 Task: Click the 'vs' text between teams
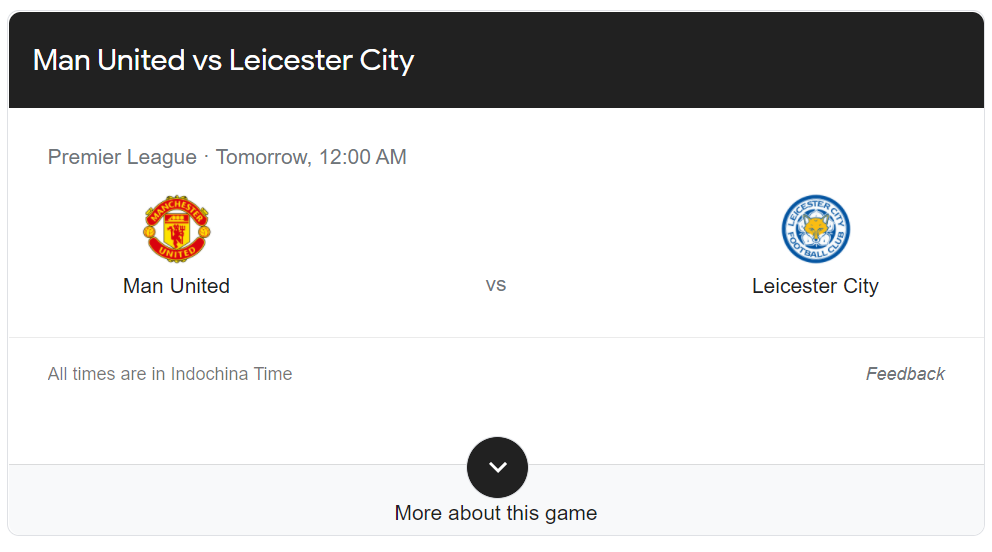click(x=496, y=285)
